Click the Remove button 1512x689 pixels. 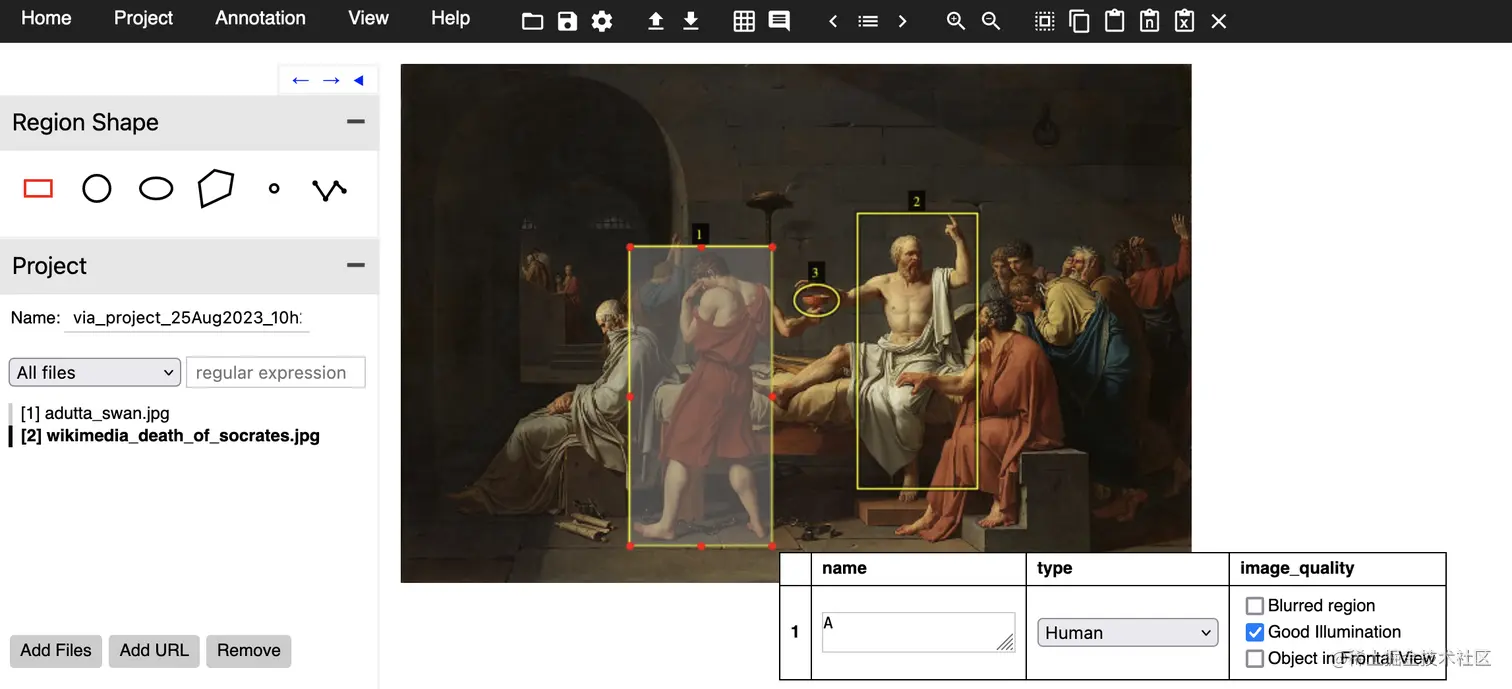pyautogui.click(x=249, y=651)
